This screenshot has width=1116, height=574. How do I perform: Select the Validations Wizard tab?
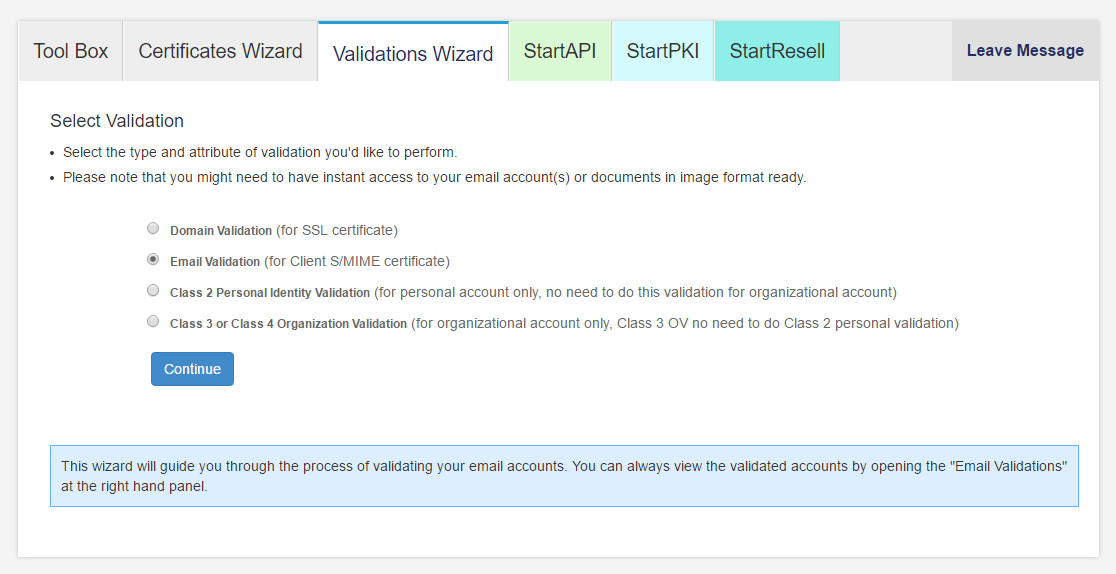click(413, 54)
